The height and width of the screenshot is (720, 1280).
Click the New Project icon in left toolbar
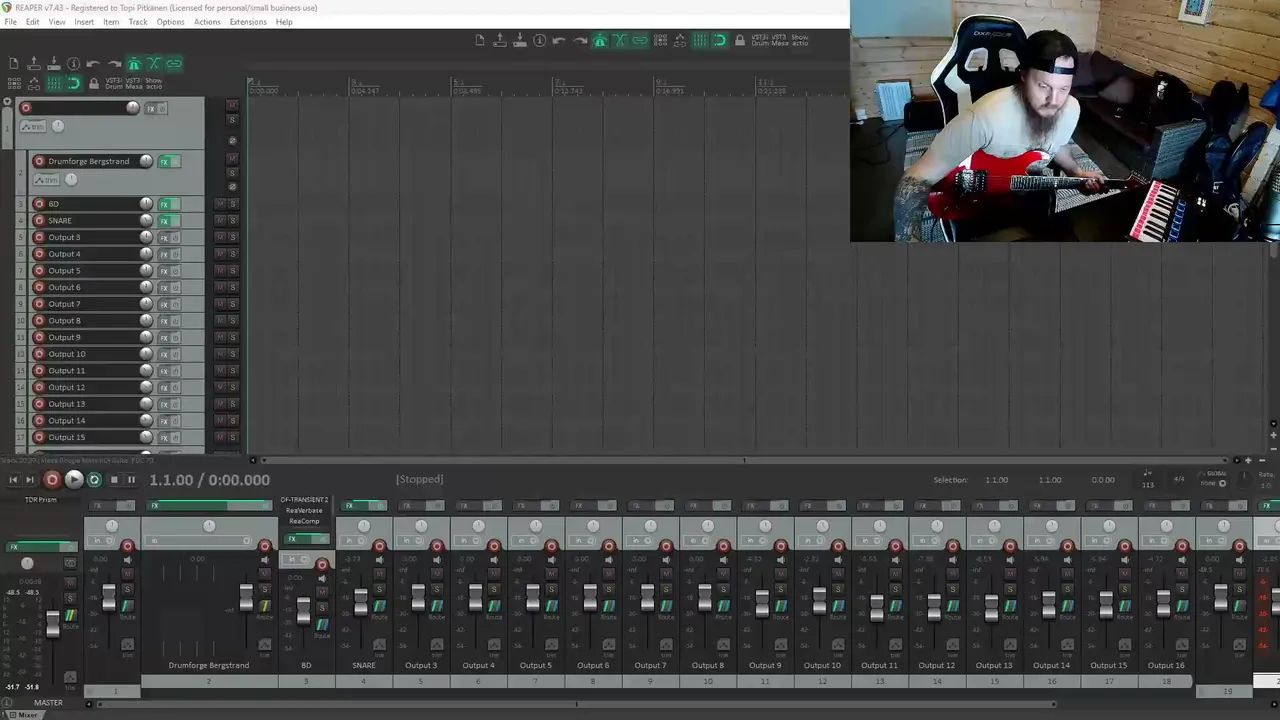pyautogui.click(x=14, y=64)
